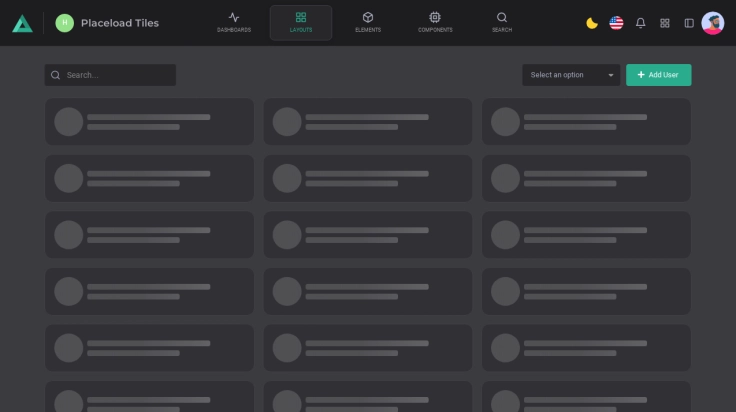Viewport: 736px width, 412px height.
Task: Click the magnifier icon inside search box
Action: pos(56,75)
